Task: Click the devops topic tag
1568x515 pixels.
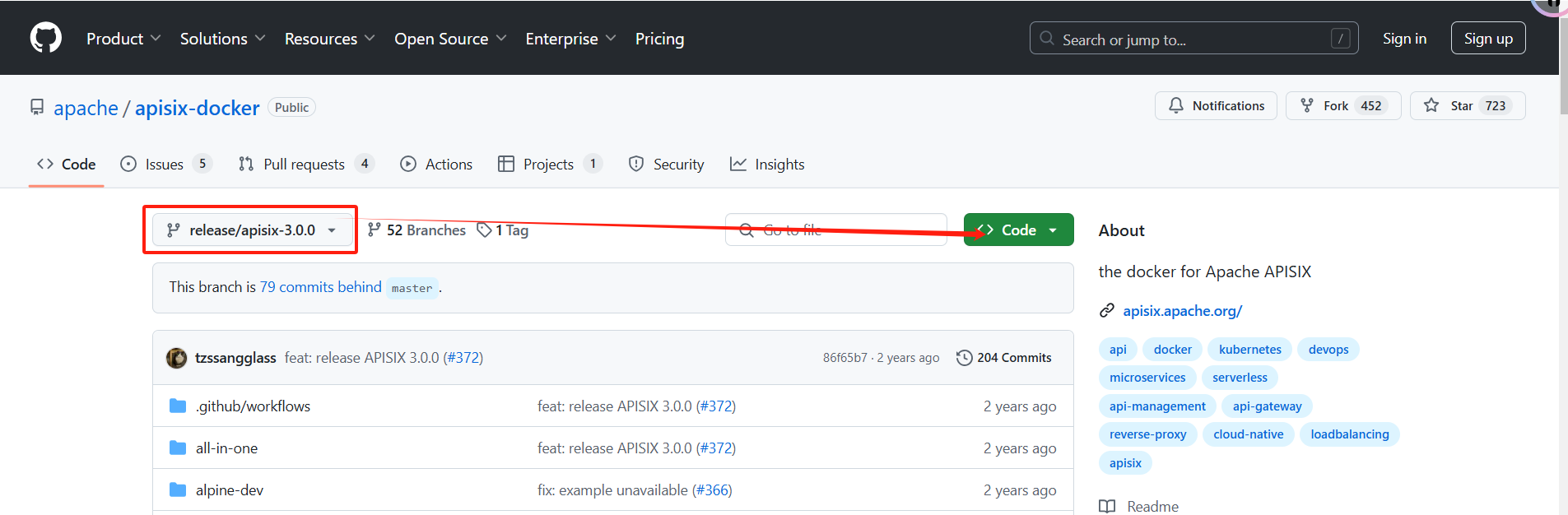Action: tap(1328, 350)
